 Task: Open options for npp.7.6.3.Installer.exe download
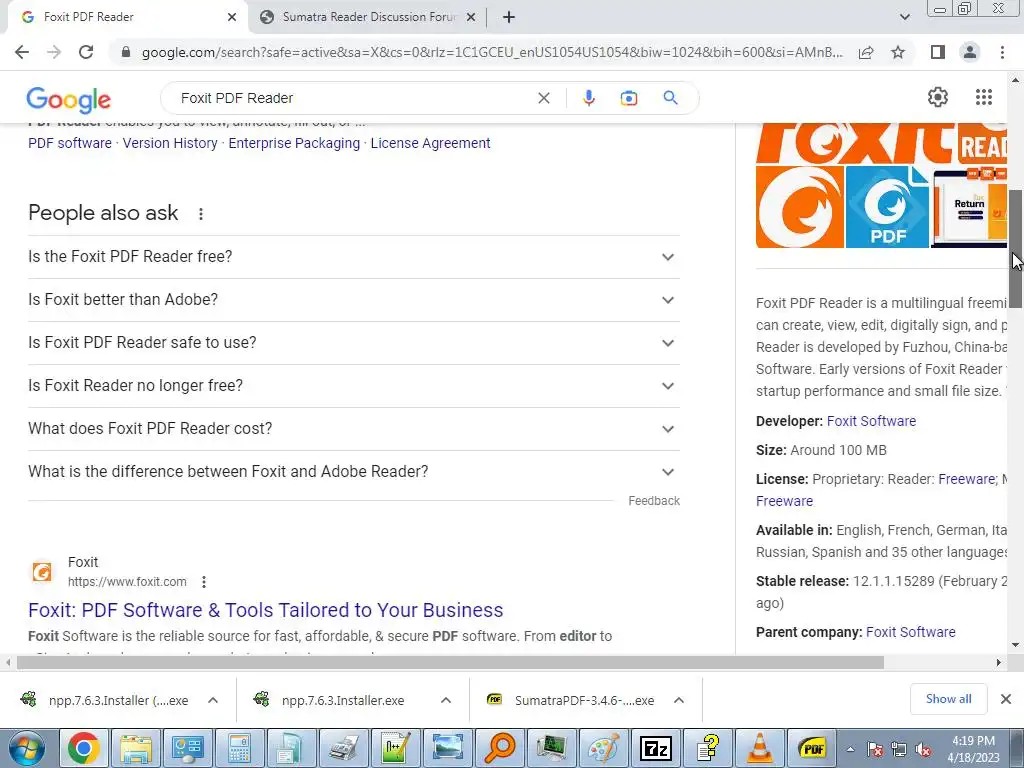pyautogui.click(x=446, y=700)
